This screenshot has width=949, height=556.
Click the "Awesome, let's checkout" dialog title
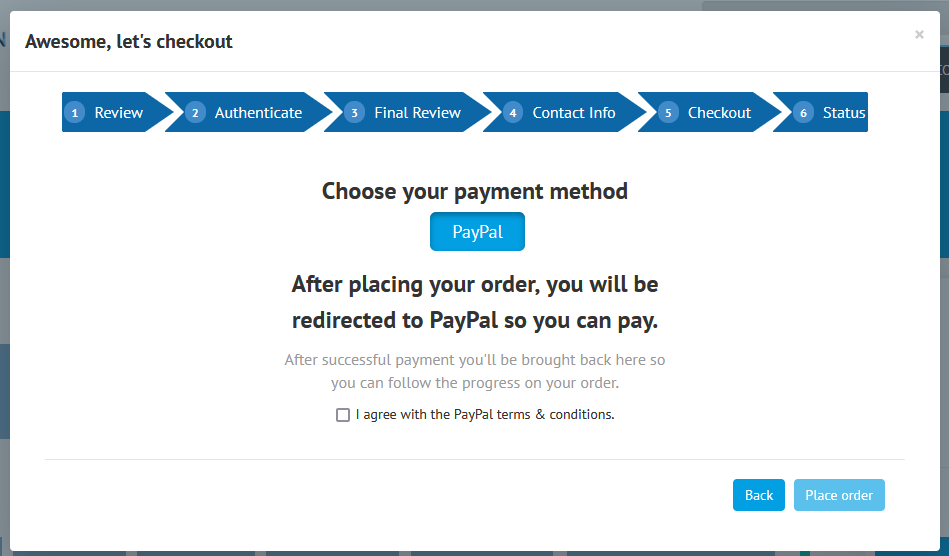[x=129, y=42]
